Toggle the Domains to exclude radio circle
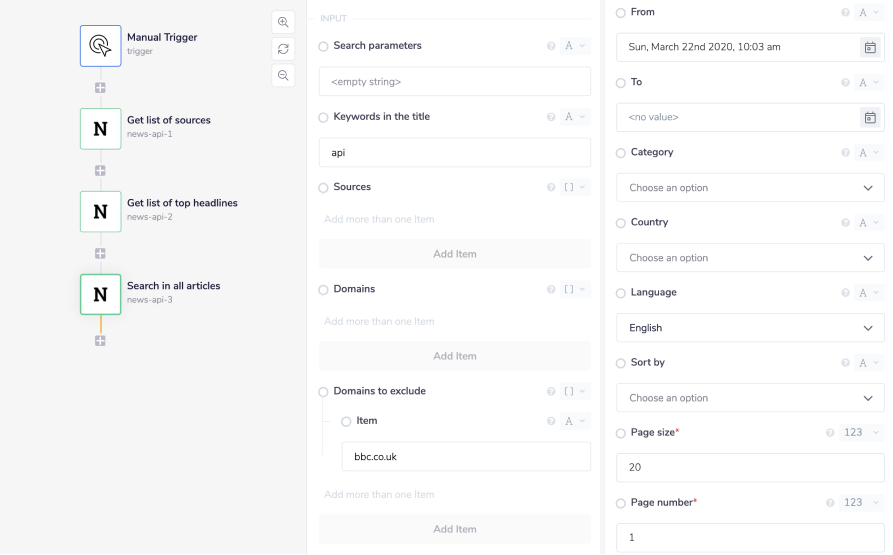893x555 pixels. pyautogui.click(x=323, y=391)
